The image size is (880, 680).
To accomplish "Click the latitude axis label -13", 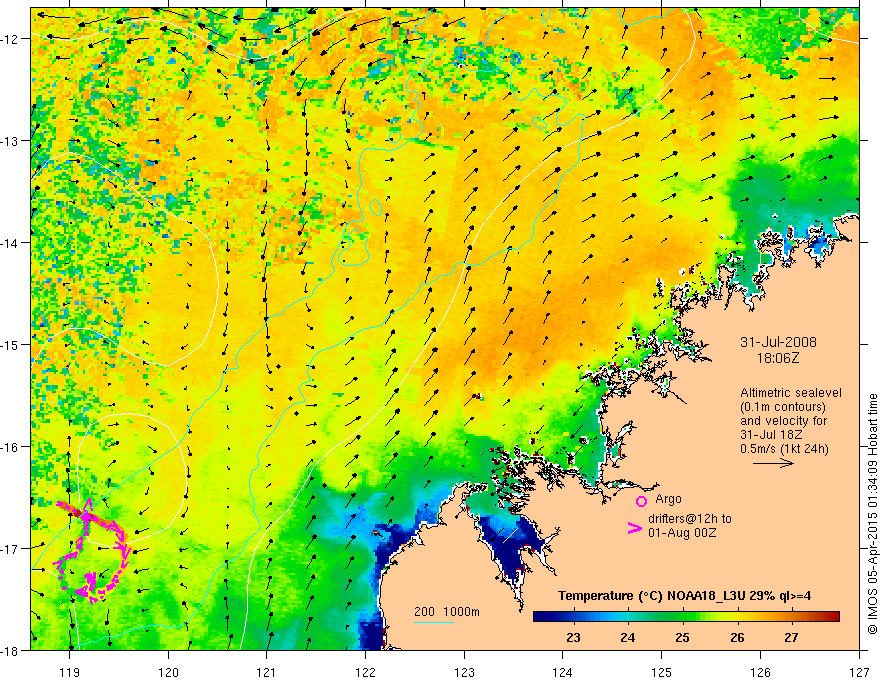I will click(11, 141).
